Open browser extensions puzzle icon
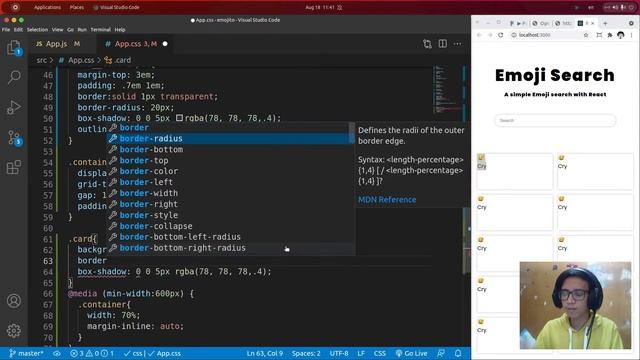Viewport: 640px width, 360px height. (610, 35)
